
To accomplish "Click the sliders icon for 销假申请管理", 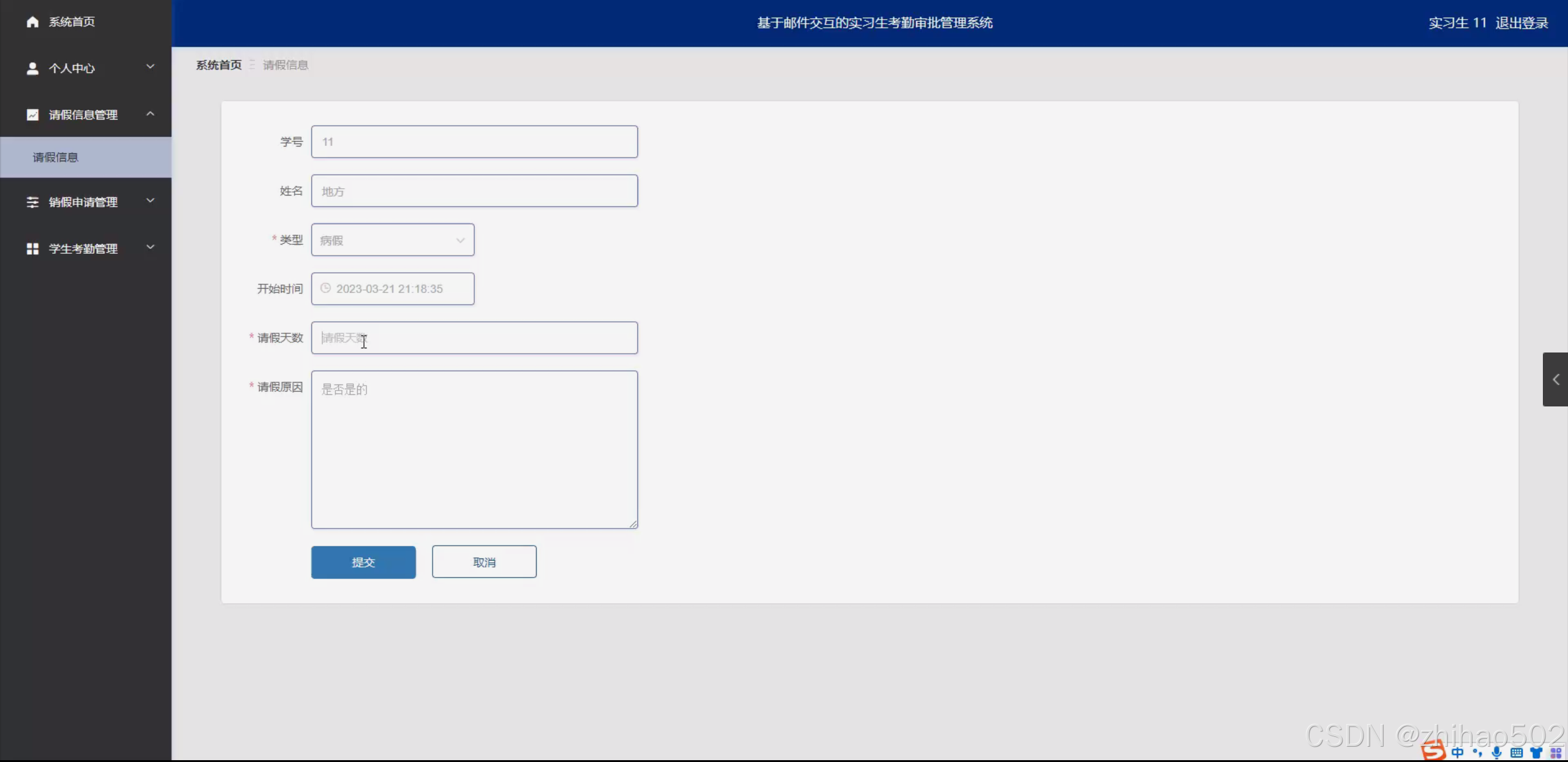I will coord(32,202).
